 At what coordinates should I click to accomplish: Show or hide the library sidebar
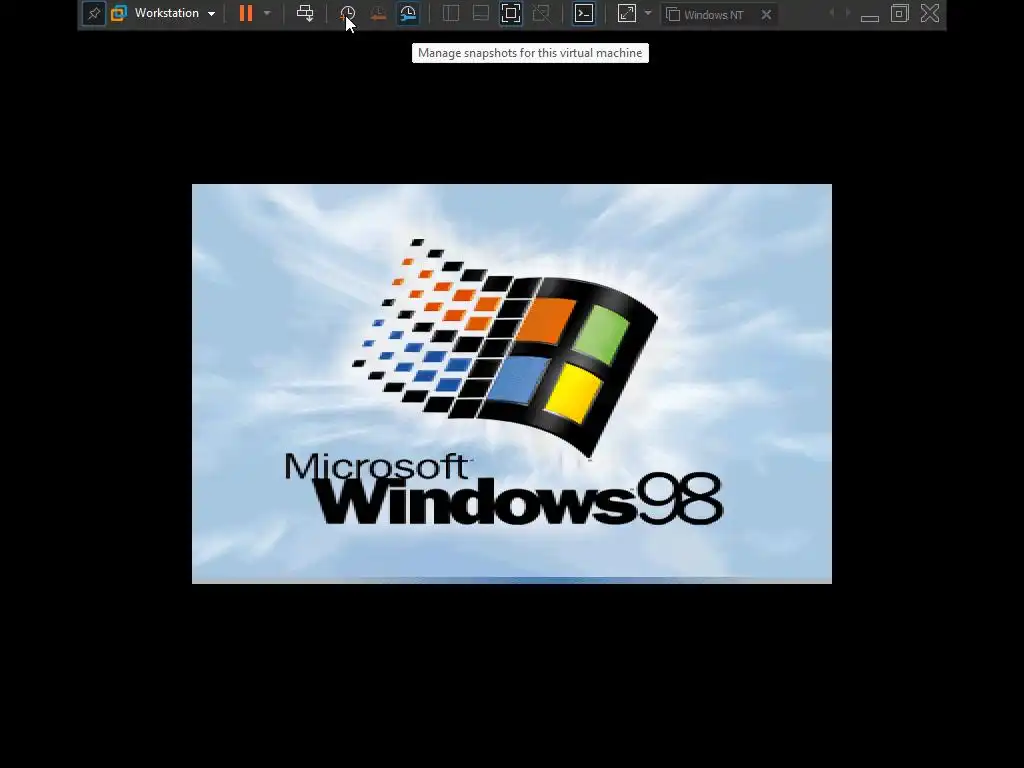click(x=451, y=13)
